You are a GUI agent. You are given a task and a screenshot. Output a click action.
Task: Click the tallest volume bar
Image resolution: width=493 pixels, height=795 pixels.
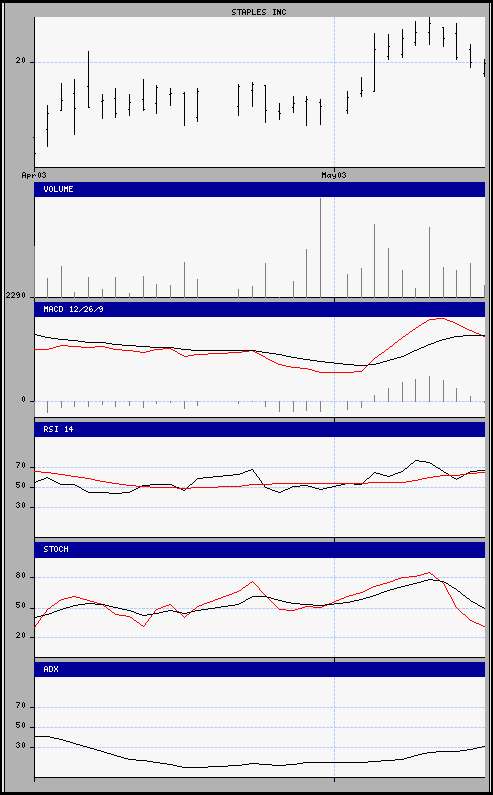[321, 247]
